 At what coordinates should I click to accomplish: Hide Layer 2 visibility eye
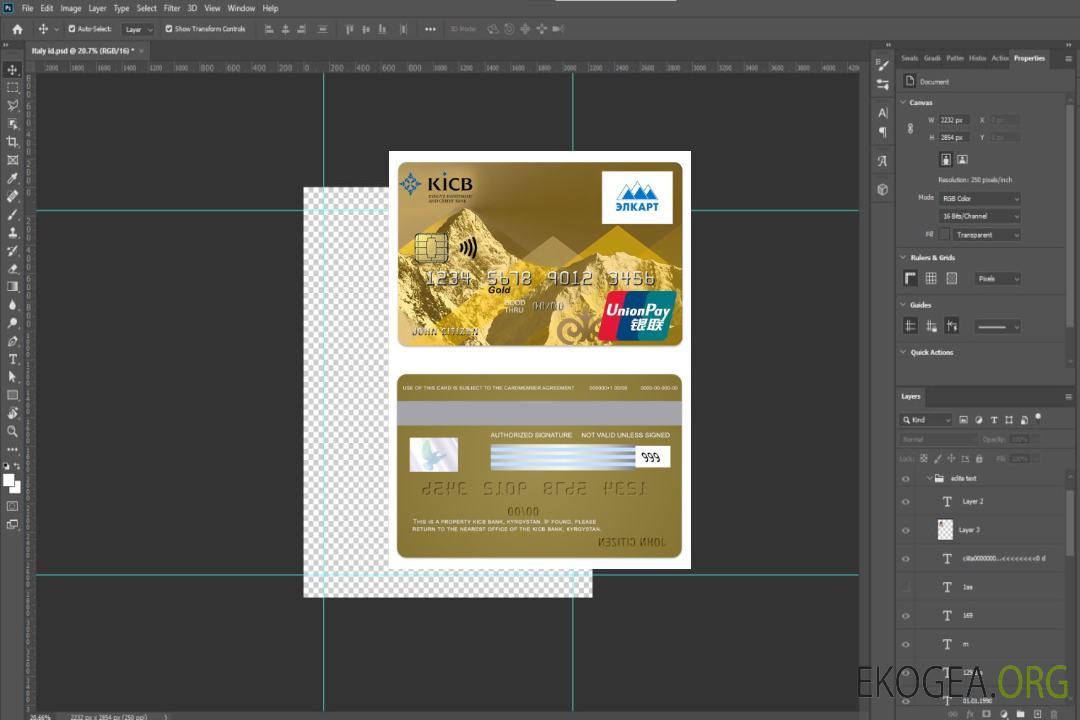(x=906, y=502)
